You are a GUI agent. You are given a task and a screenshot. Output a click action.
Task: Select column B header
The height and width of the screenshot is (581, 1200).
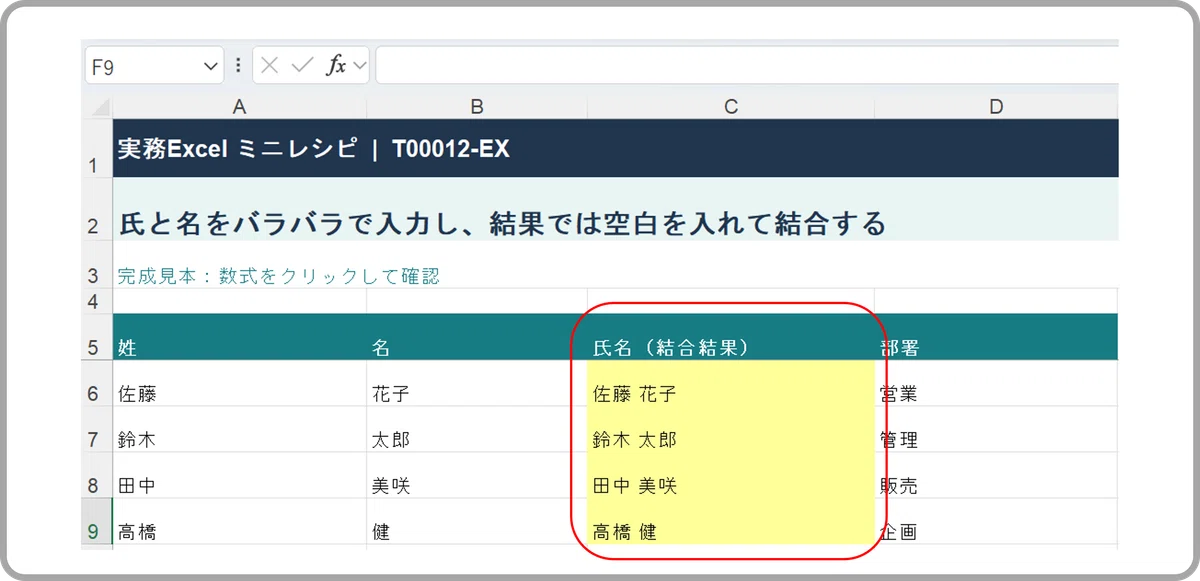point(477,107)
